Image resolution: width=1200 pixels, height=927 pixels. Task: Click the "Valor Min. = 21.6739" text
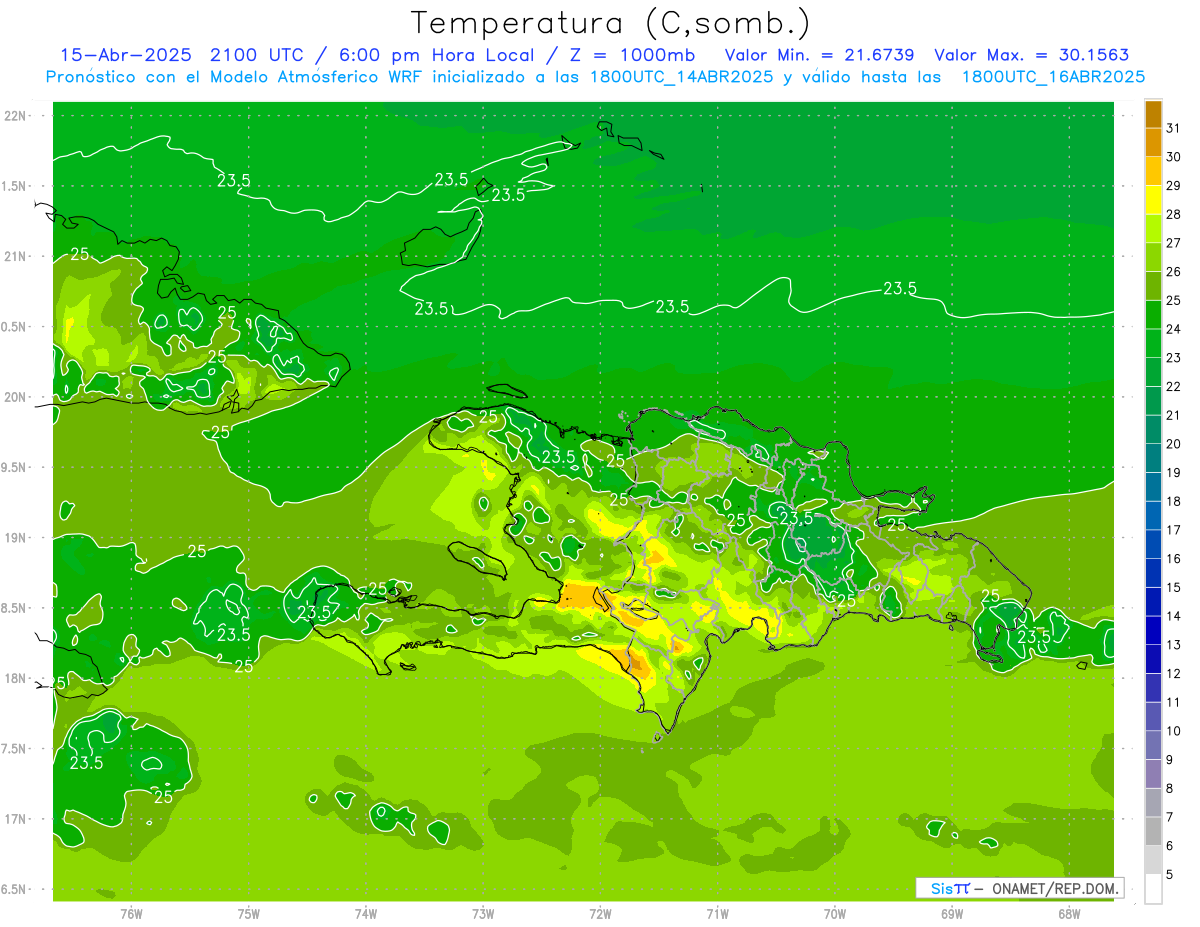click(x=819, y=55)
